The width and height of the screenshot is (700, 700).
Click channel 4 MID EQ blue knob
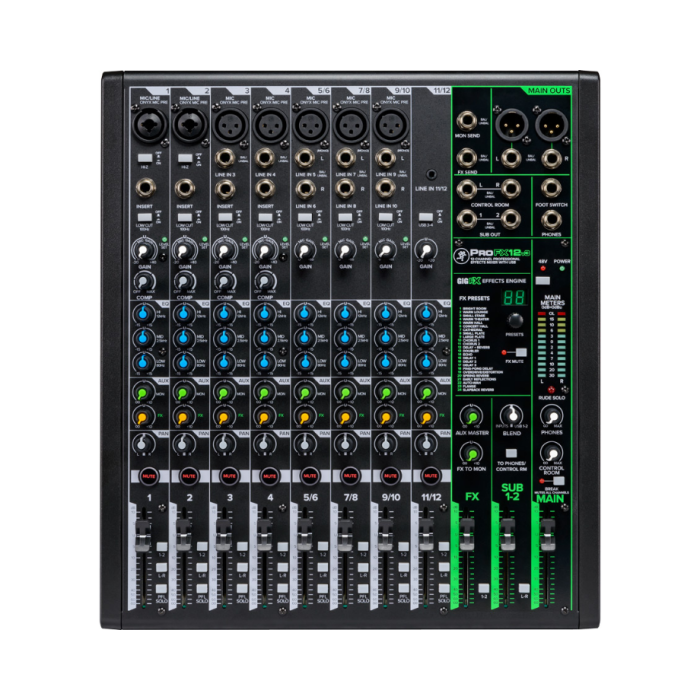tap(264, 338)
